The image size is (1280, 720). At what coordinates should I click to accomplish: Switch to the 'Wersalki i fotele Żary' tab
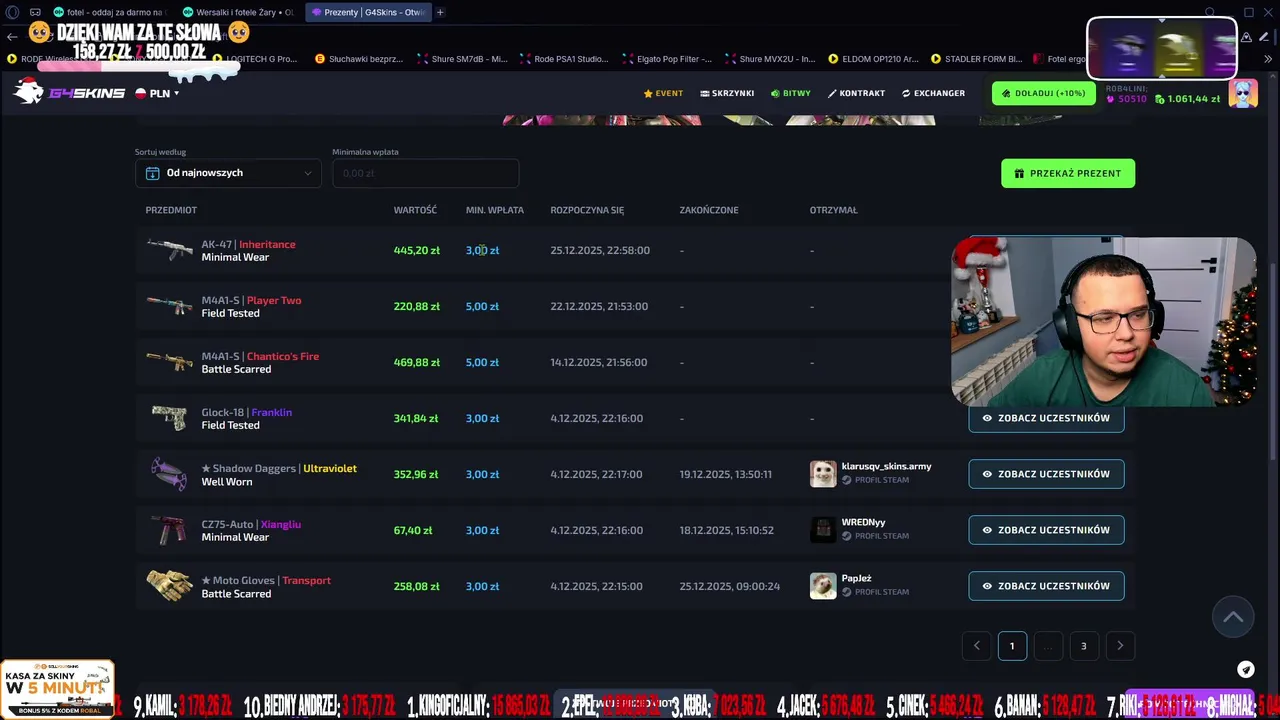(236, 12)
